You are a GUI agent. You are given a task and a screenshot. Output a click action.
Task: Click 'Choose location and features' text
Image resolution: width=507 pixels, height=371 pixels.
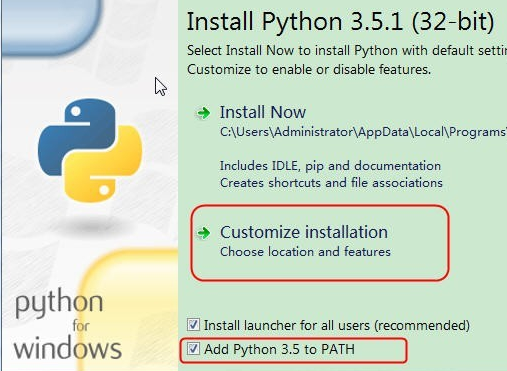tap(305, 252)
